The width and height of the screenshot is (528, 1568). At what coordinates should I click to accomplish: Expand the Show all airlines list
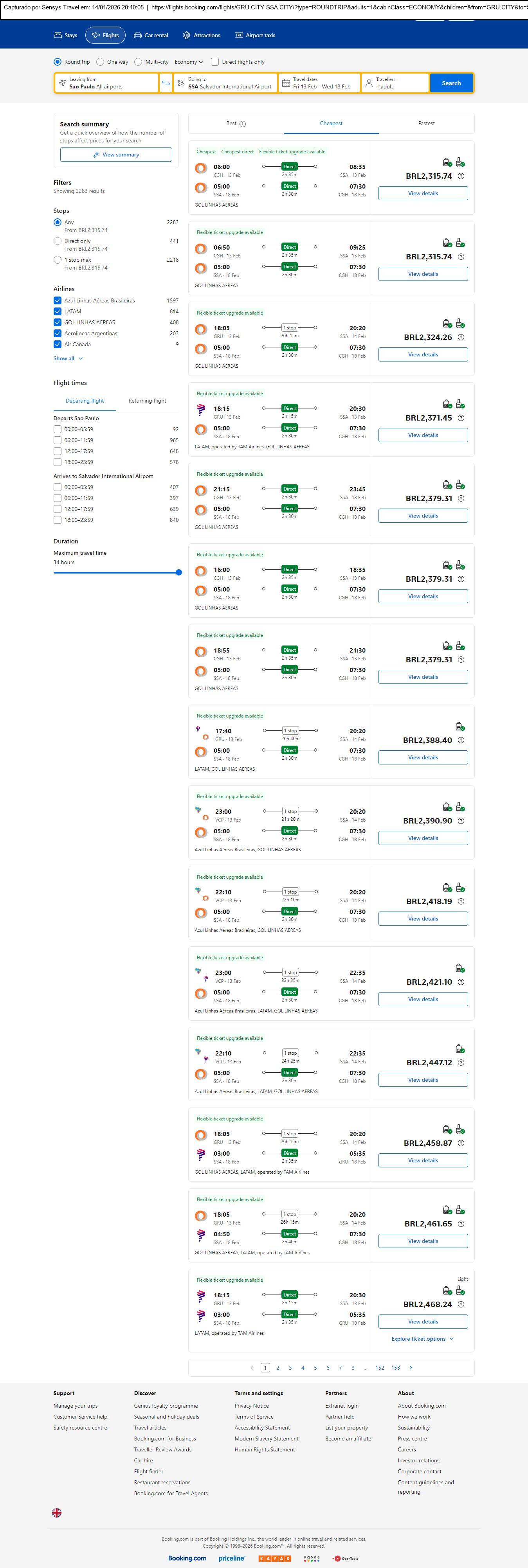[68, 358]
